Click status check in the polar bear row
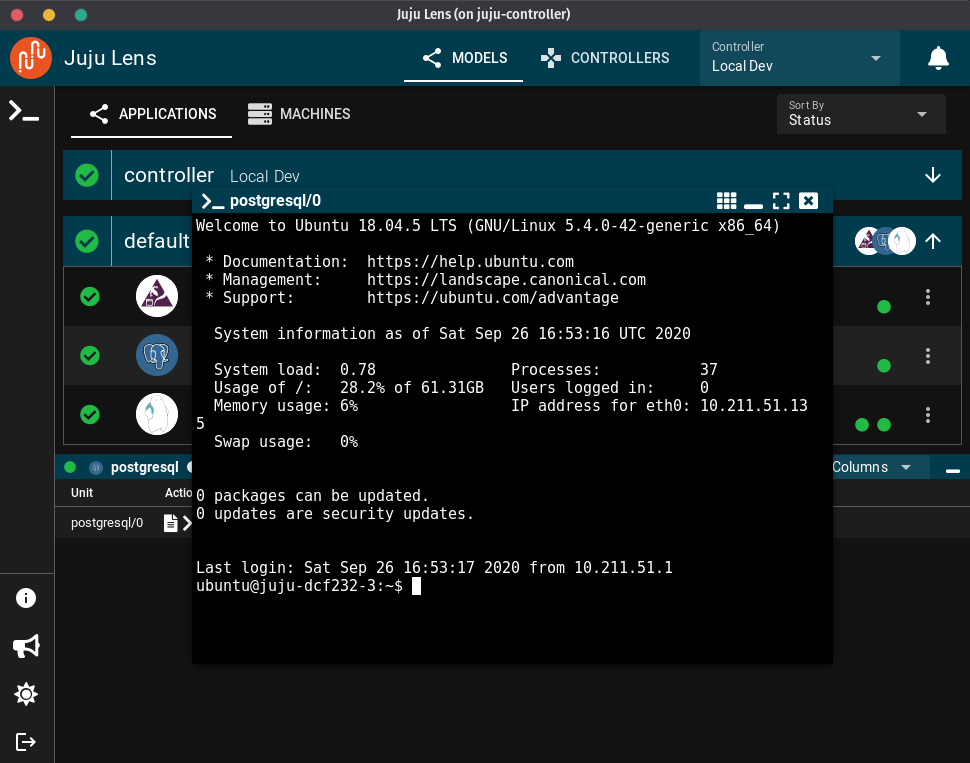 pyautogui.click(x=90, y=414)
